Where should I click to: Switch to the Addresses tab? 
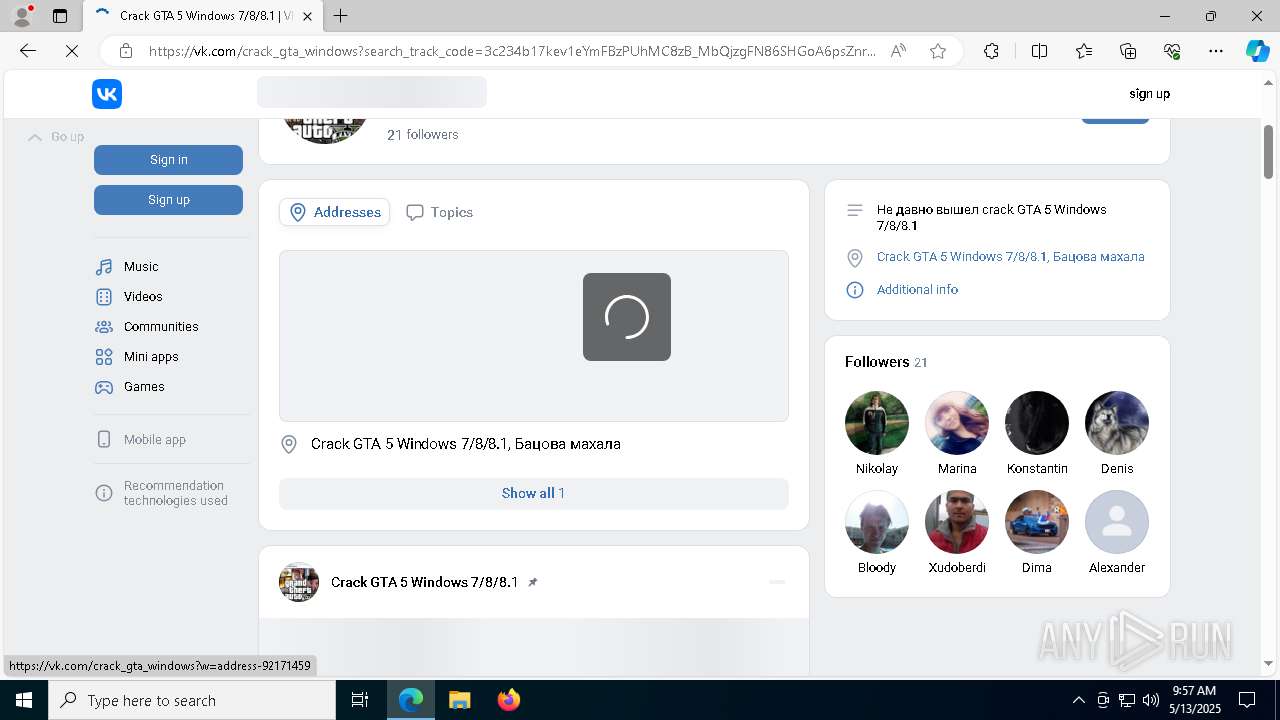pyautogui.click(x=335, y=212)
